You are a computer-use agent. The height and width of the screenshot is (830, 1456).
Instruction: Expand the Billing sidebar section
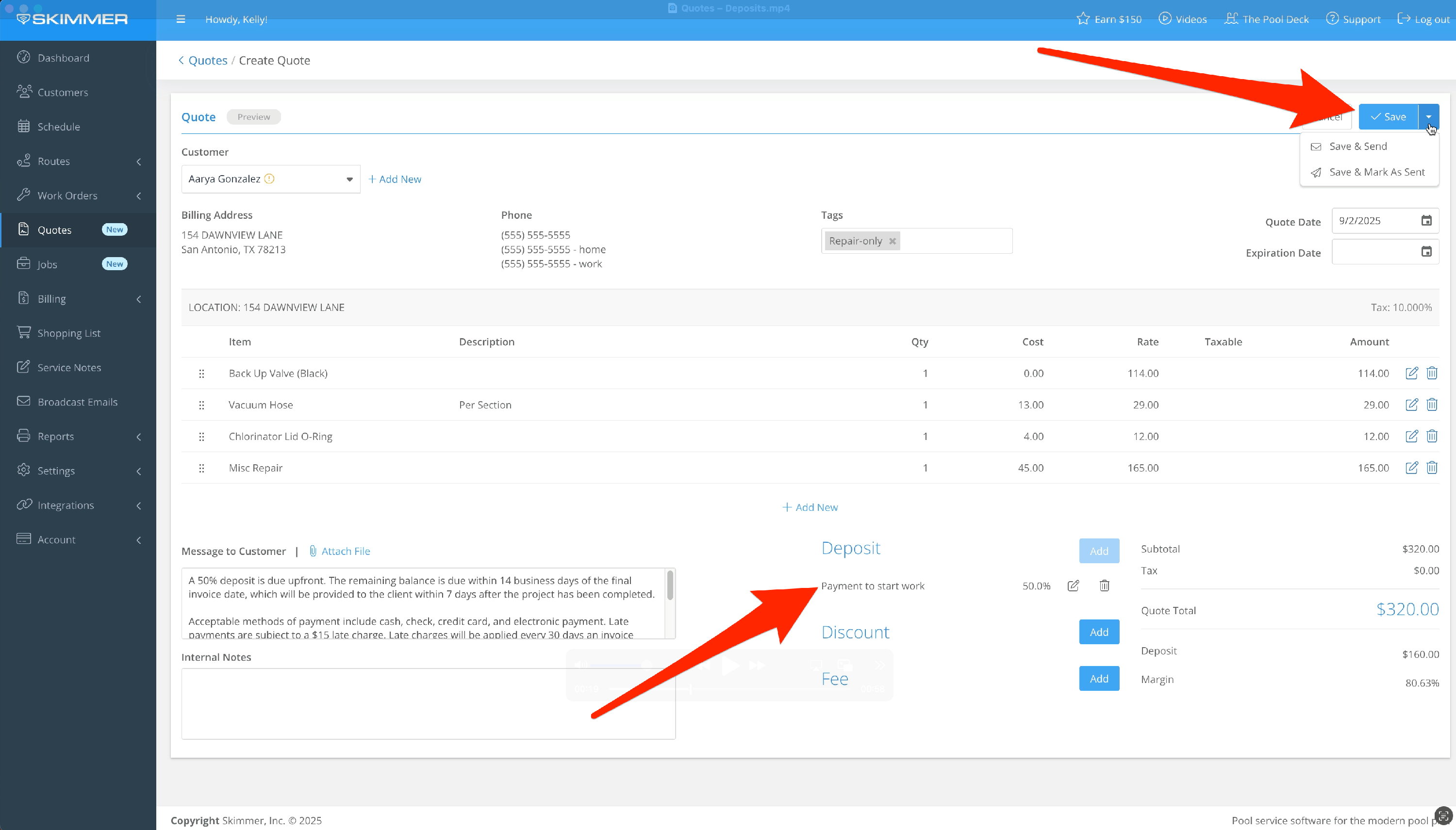point(78,299)
